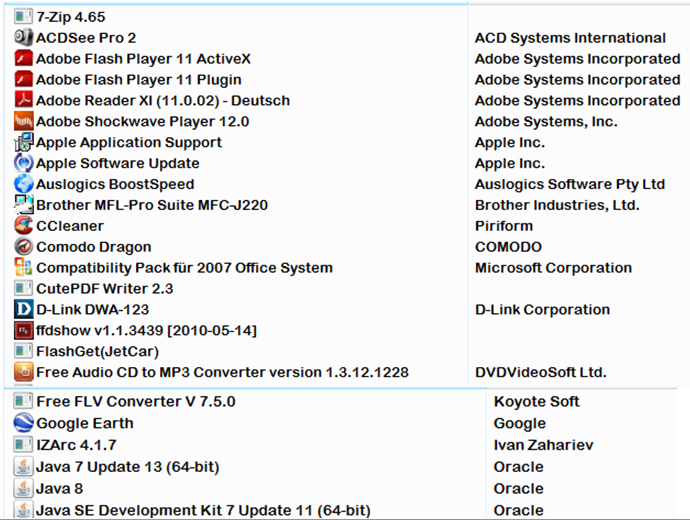Image resolution: width=690 pixels, height=520 pixels.
Task: Select Brother MFL-Pro Suite MFC-J220 name
Action: [152, 205]
